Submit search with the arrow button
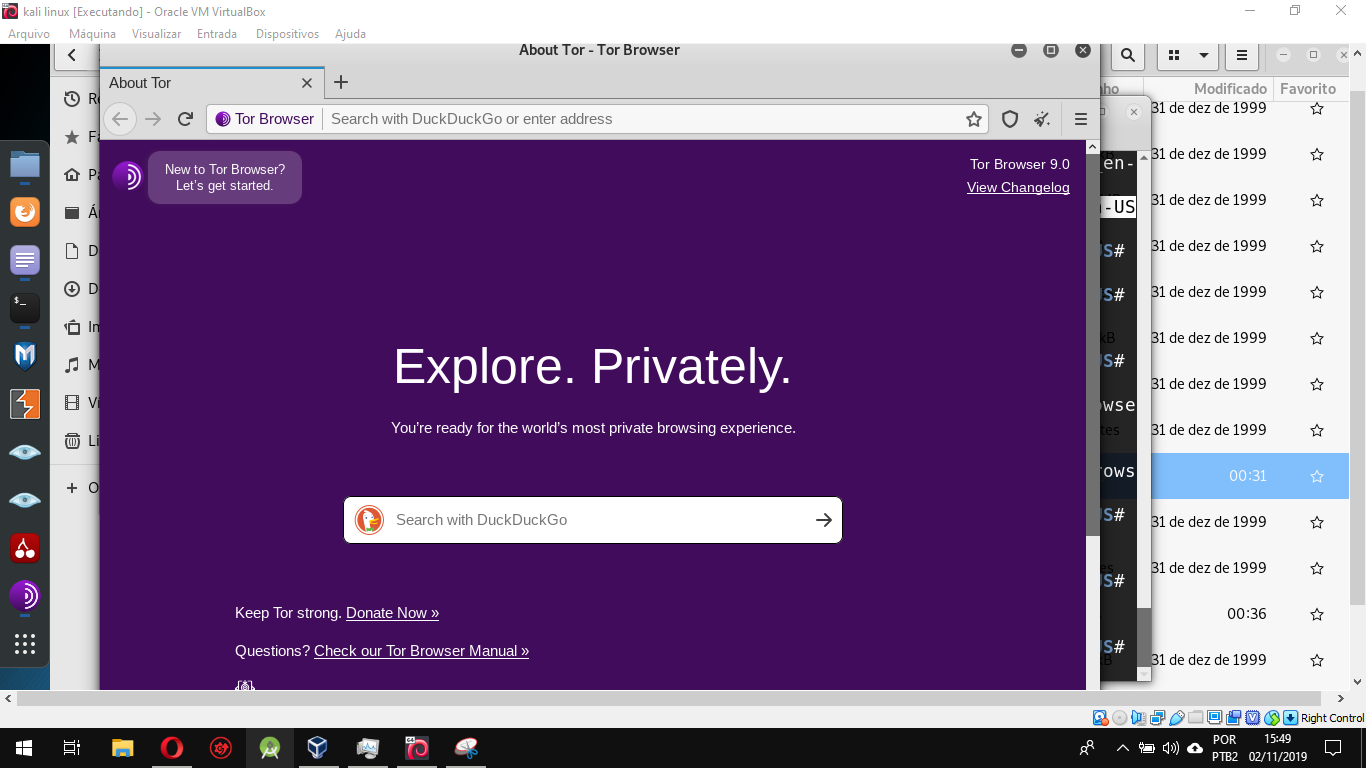The image size is (1366, 768). (x=823, y=520)
